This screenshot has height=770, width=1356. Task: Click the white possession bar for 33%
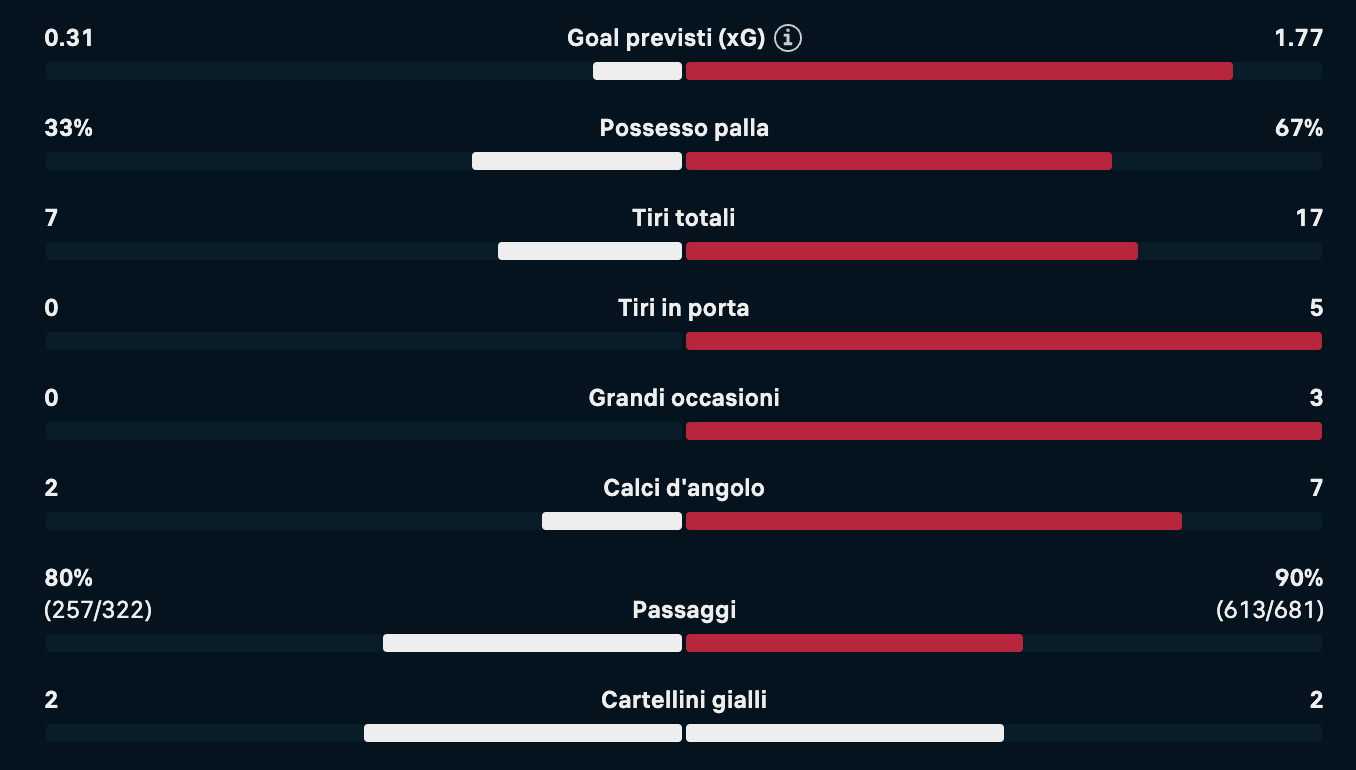pos(577,161)
